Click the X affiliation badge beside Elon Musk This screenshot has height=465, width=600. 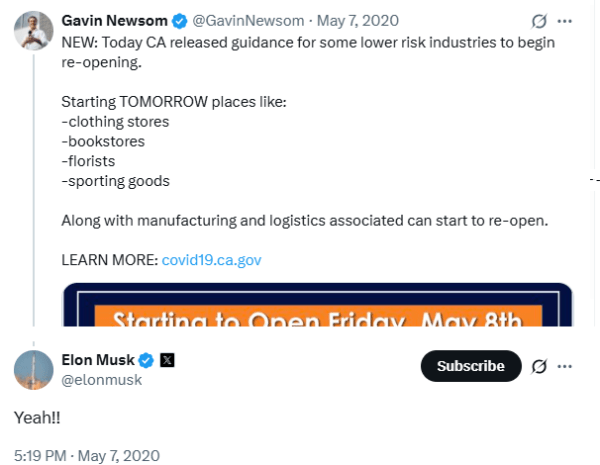(167, 359)
